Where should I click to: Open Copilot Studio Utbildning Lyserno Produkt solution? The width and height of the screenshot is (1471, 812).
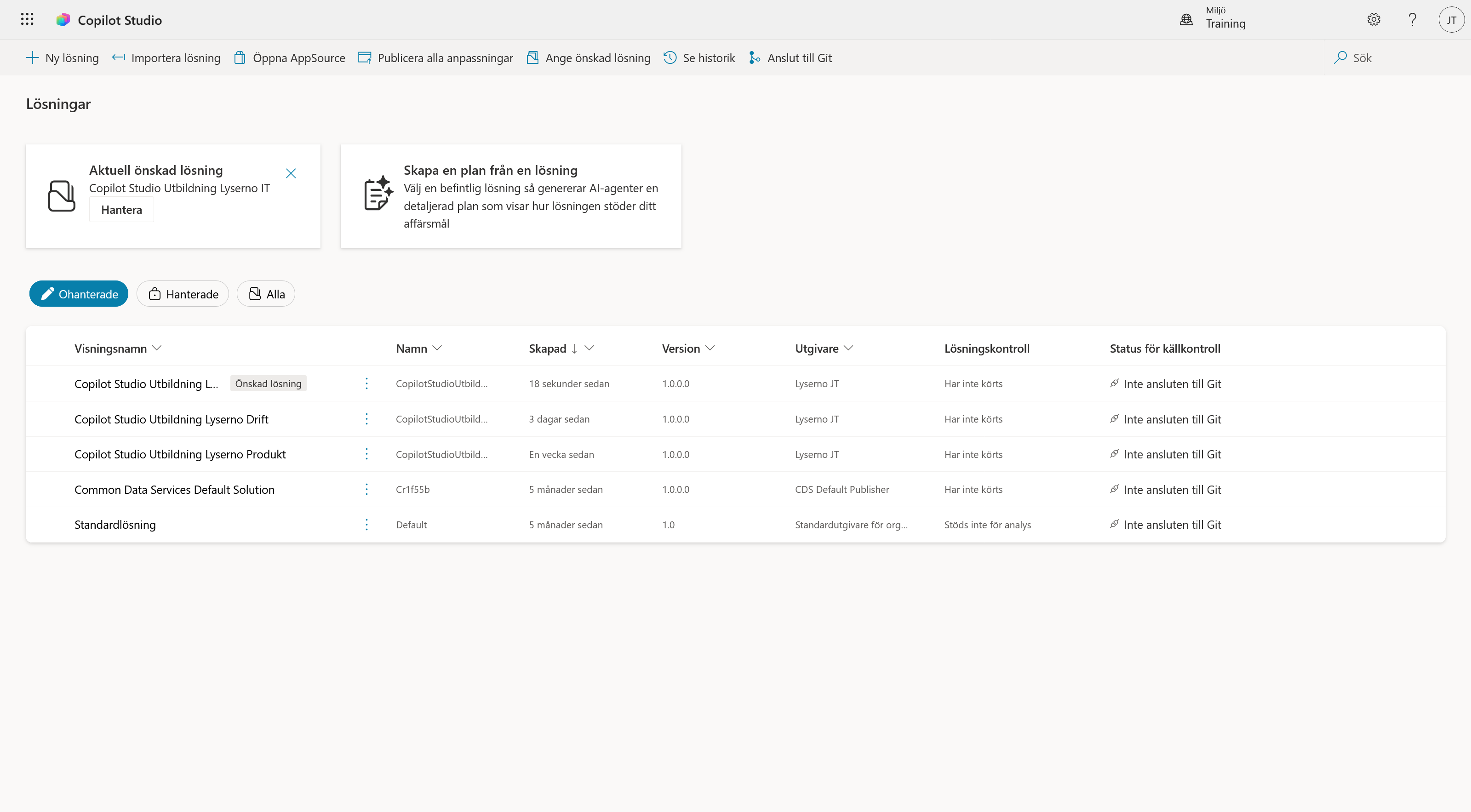coord(180,454)
